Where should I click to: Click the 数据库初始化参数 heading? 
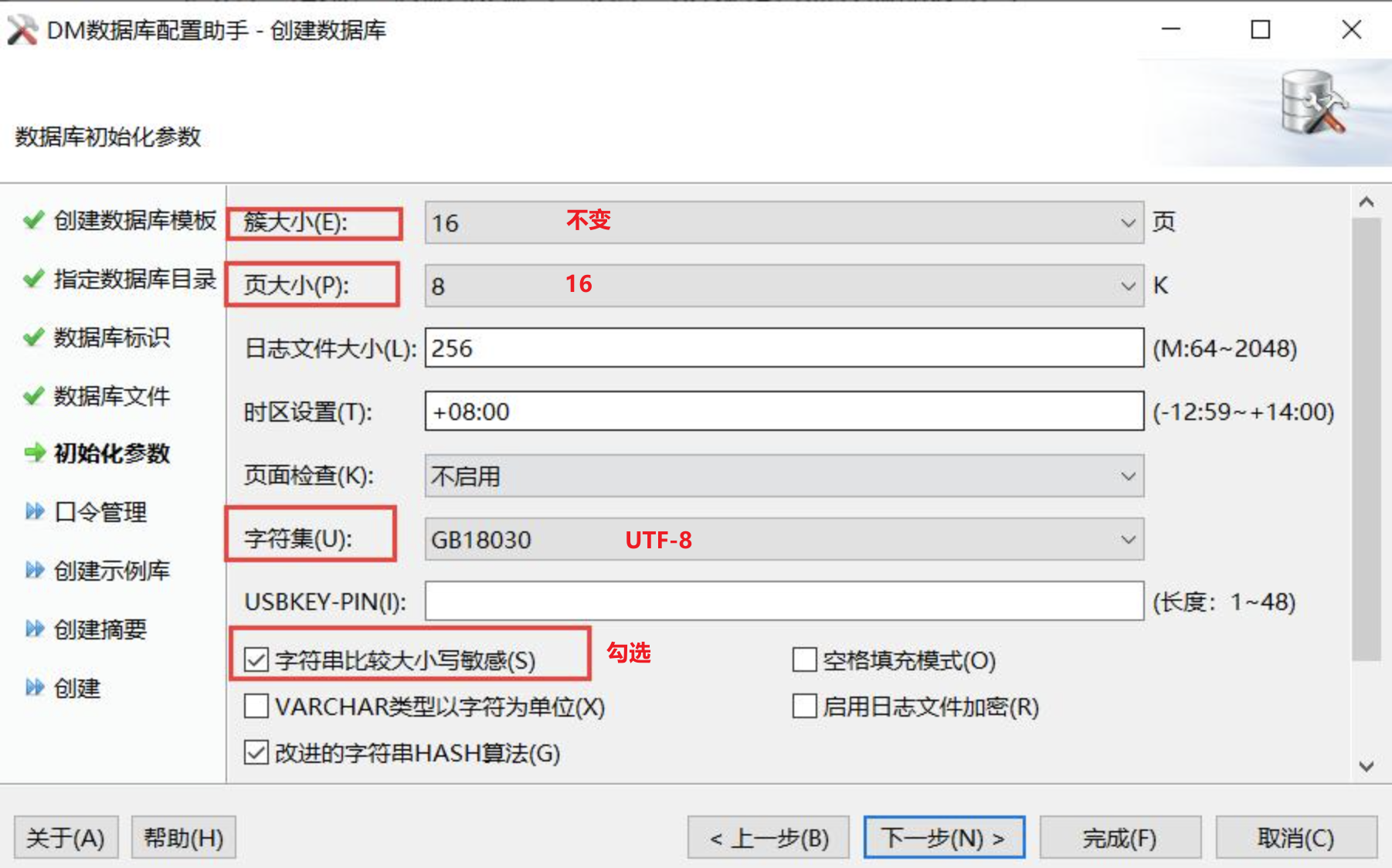(x=108, y=137)
